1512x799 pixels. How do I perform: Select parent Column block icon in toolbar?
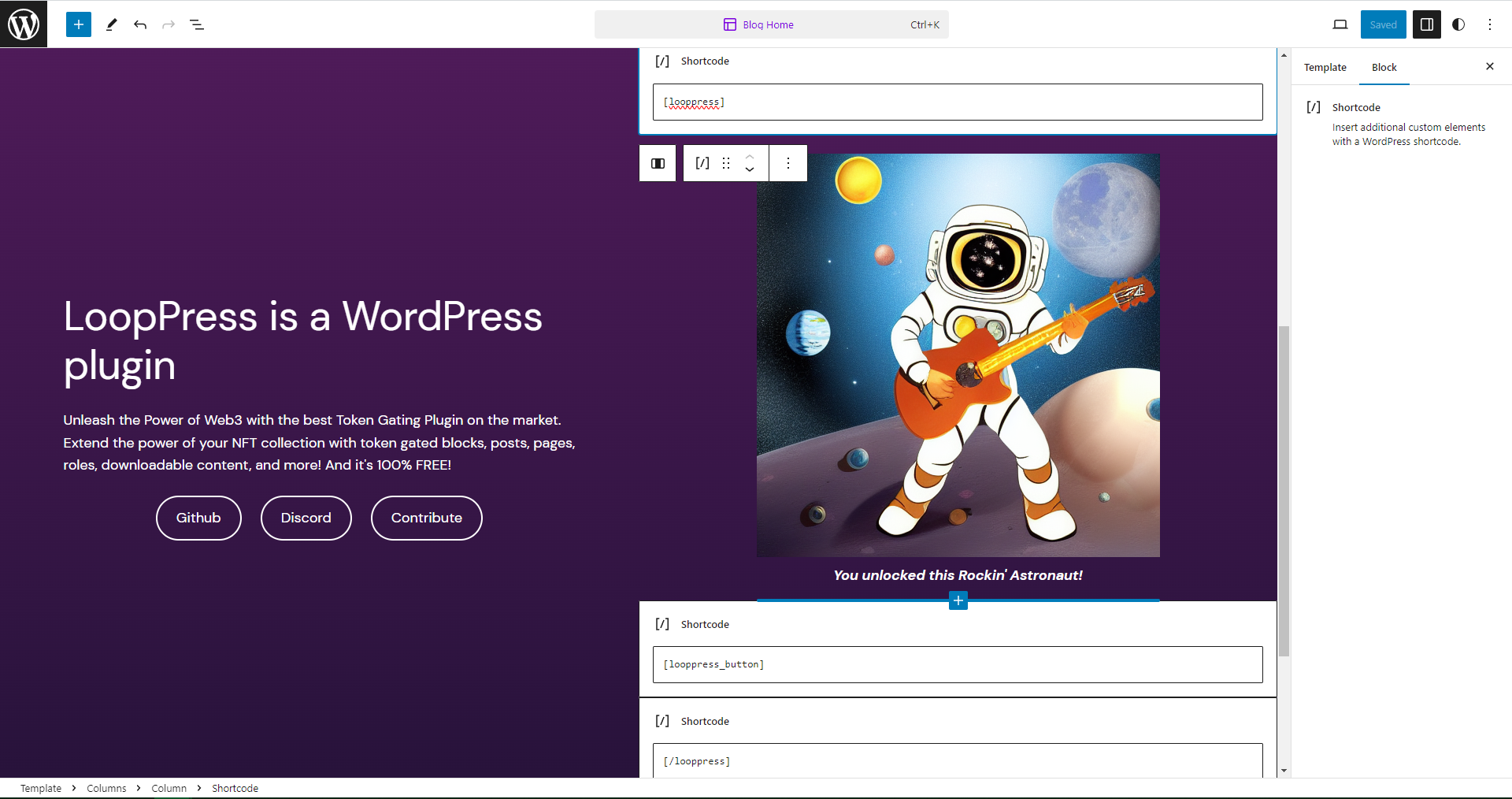click(x=658, y=163)
